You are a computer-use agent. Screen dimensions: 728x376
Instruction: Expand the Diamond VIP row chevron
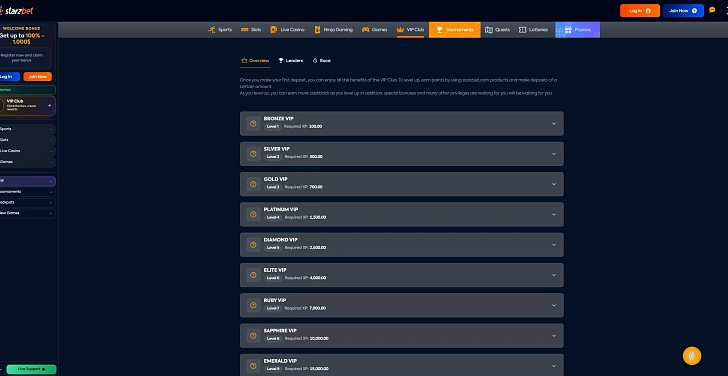553,245
